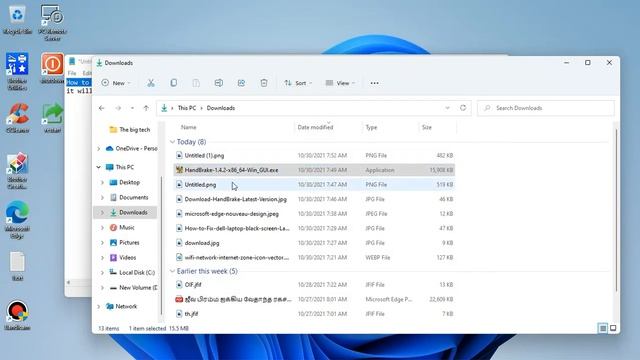Open address bar history dropdown
The height and width of the screenshot is (360, 640).
click(447, 108)
